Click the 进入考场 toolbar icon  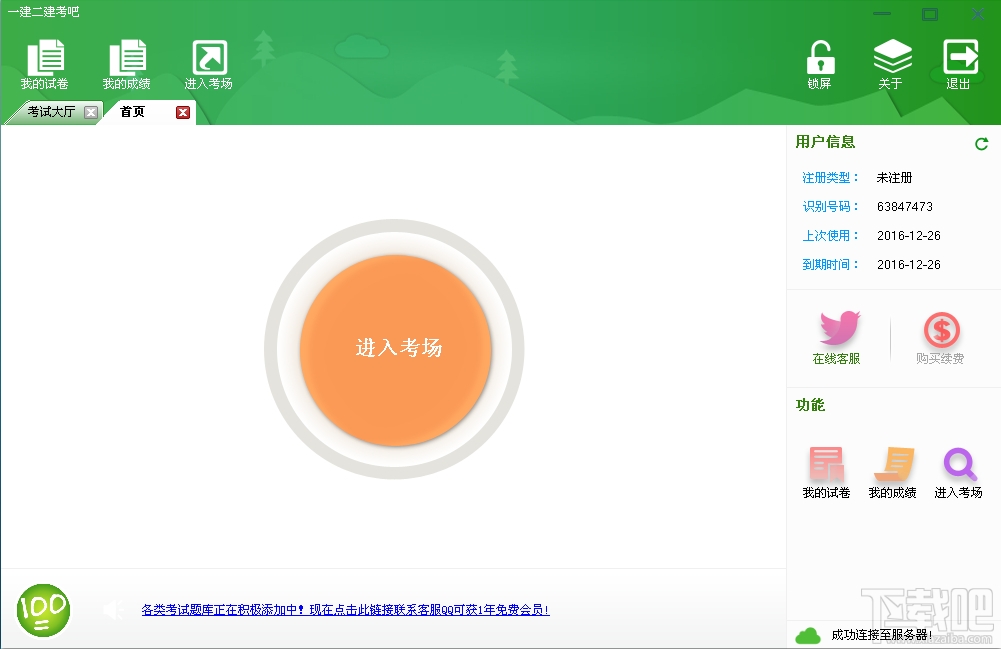coord(209,64)
